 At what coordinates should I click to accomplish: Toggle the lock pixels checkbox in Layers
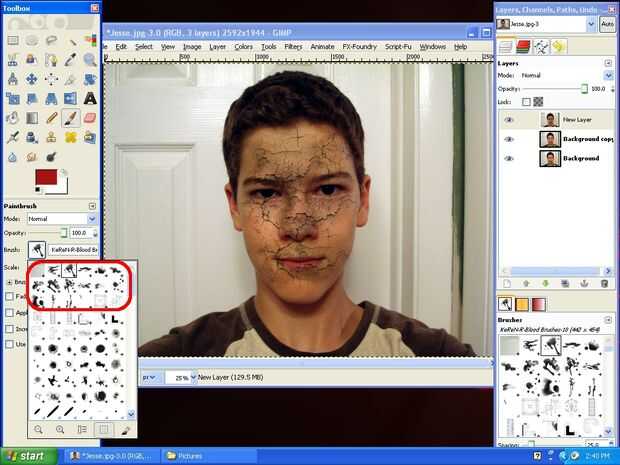526,102
